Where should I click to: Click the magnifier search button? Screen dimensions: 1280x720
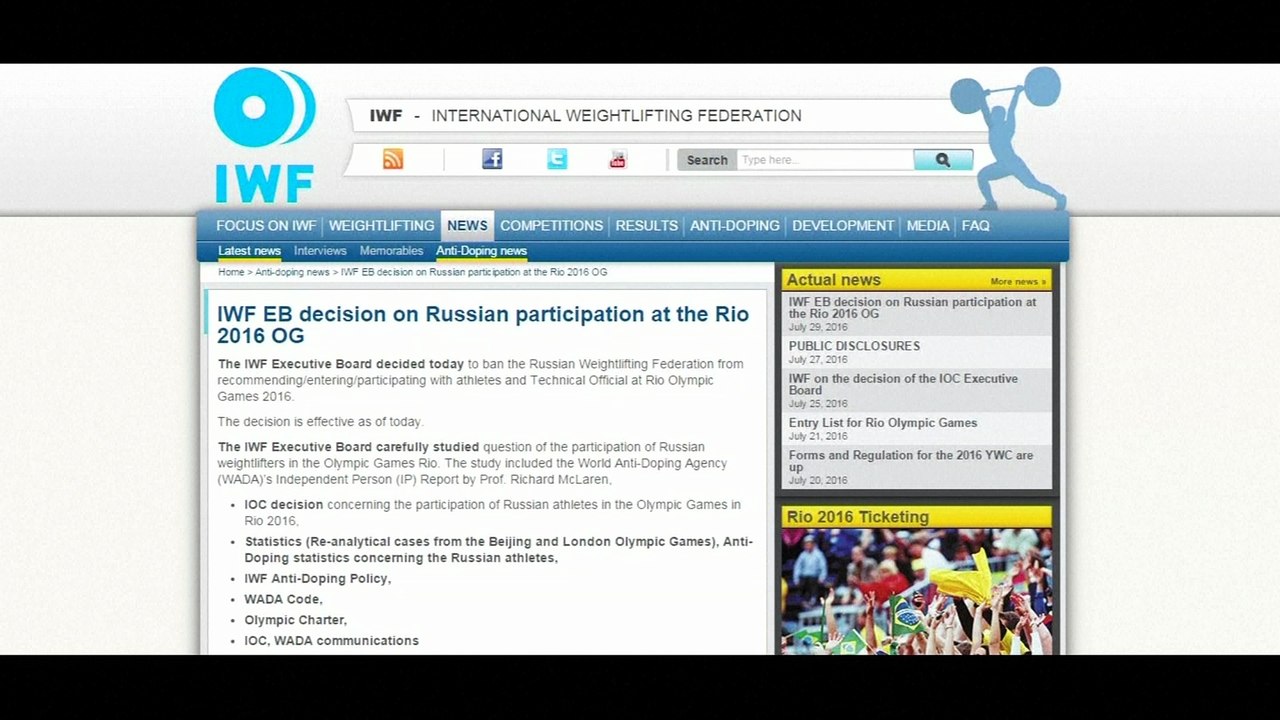coord(943,160)
